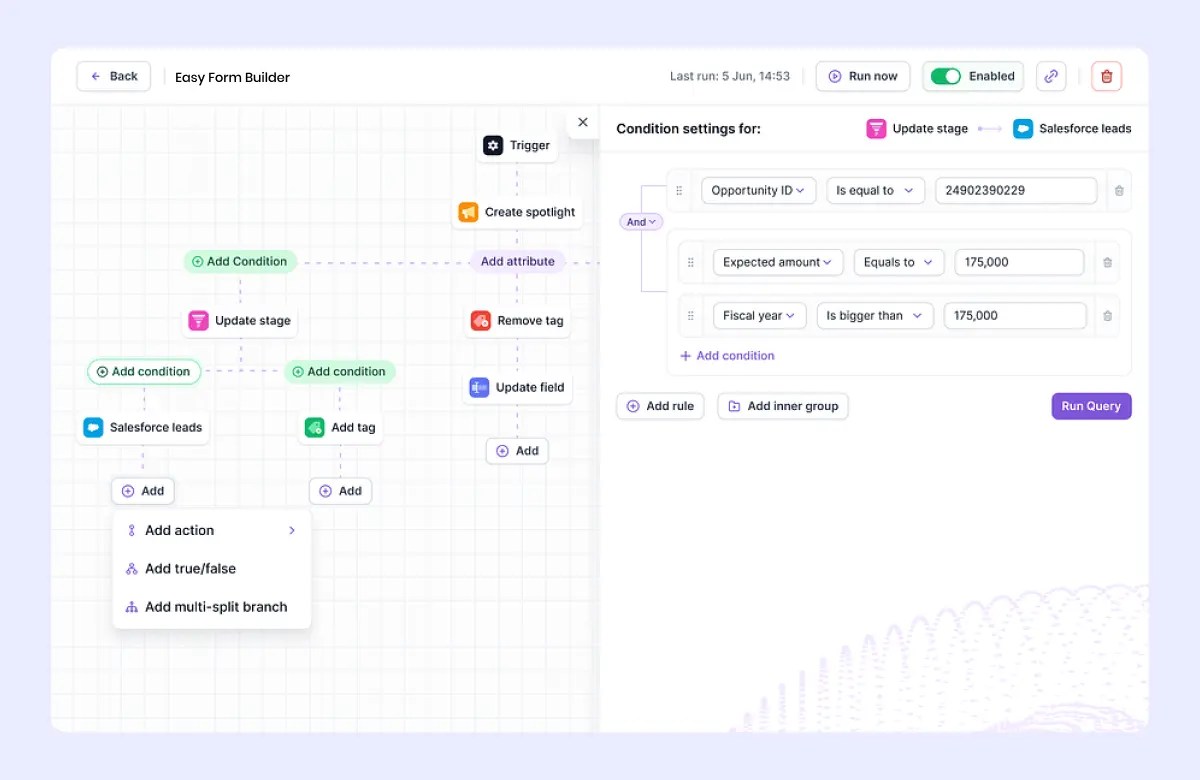
Task: Click the Back button
Action: 114,76
